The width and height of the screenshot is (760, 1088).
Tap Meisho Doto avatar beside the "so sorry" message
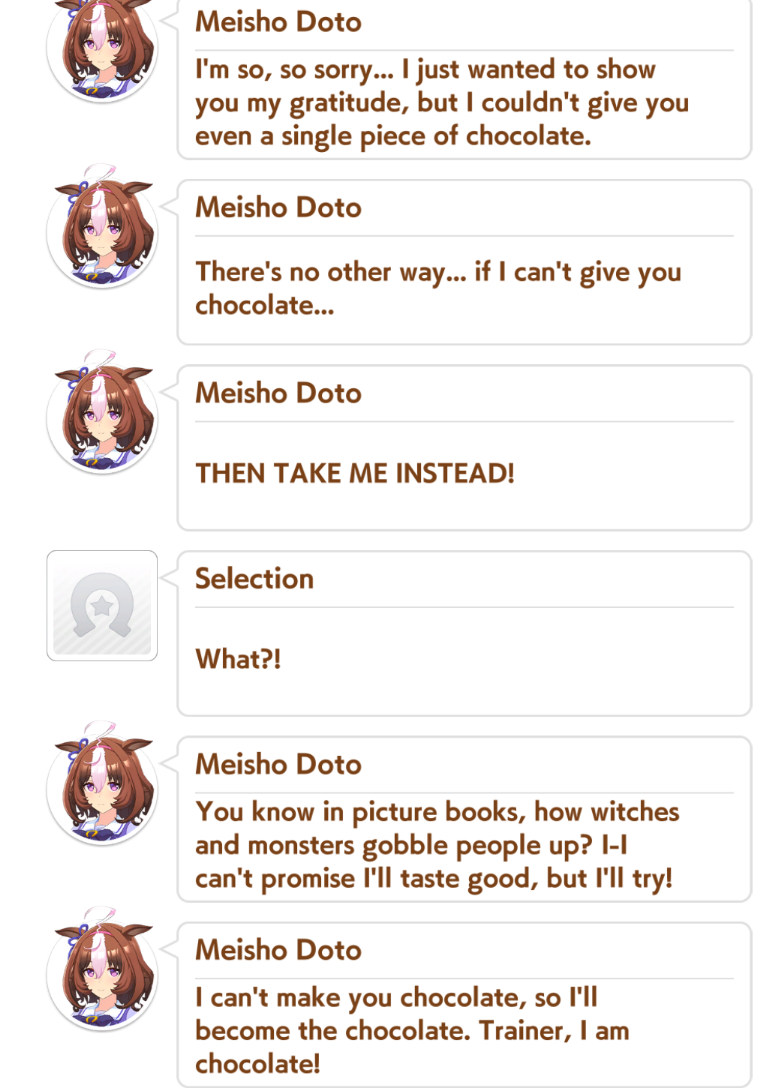coord(102,47)
